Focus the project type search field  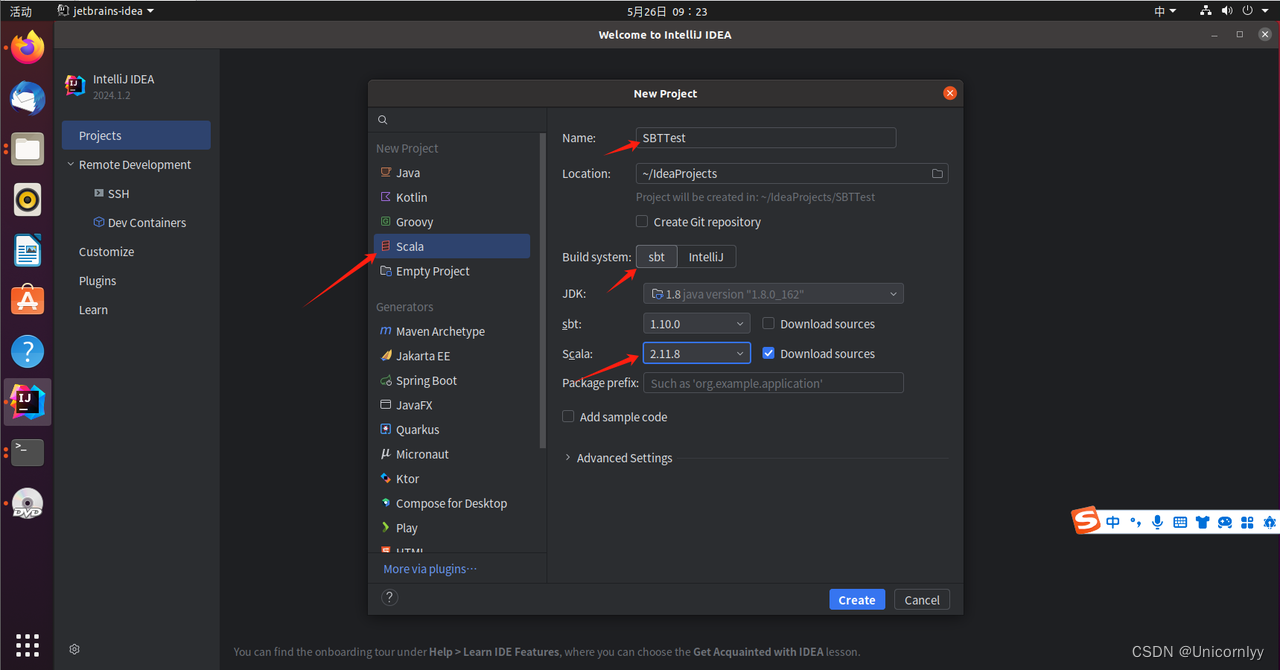pyautogui.click(x=458, y=120)
